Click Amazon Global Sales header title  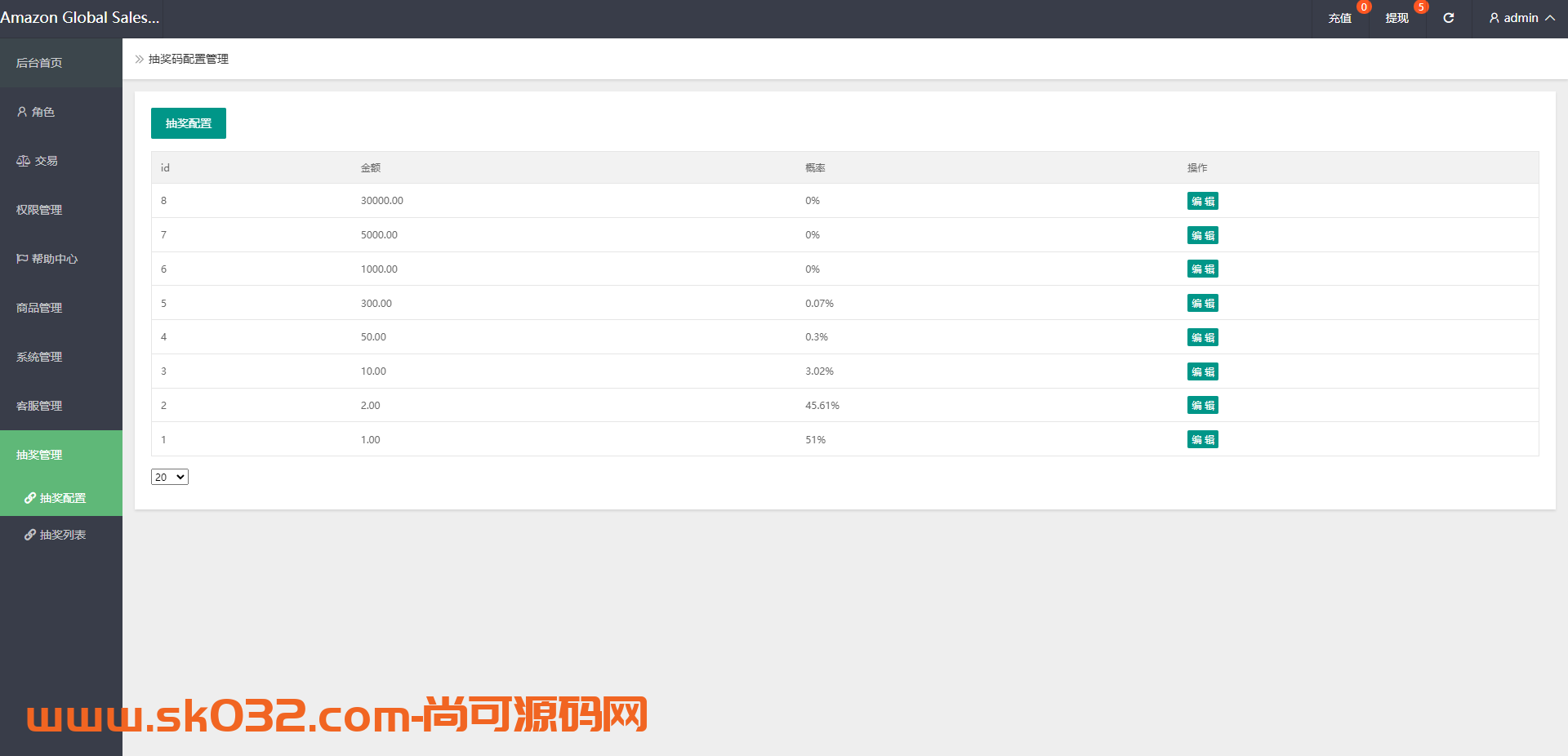click(x=80, y=18)
